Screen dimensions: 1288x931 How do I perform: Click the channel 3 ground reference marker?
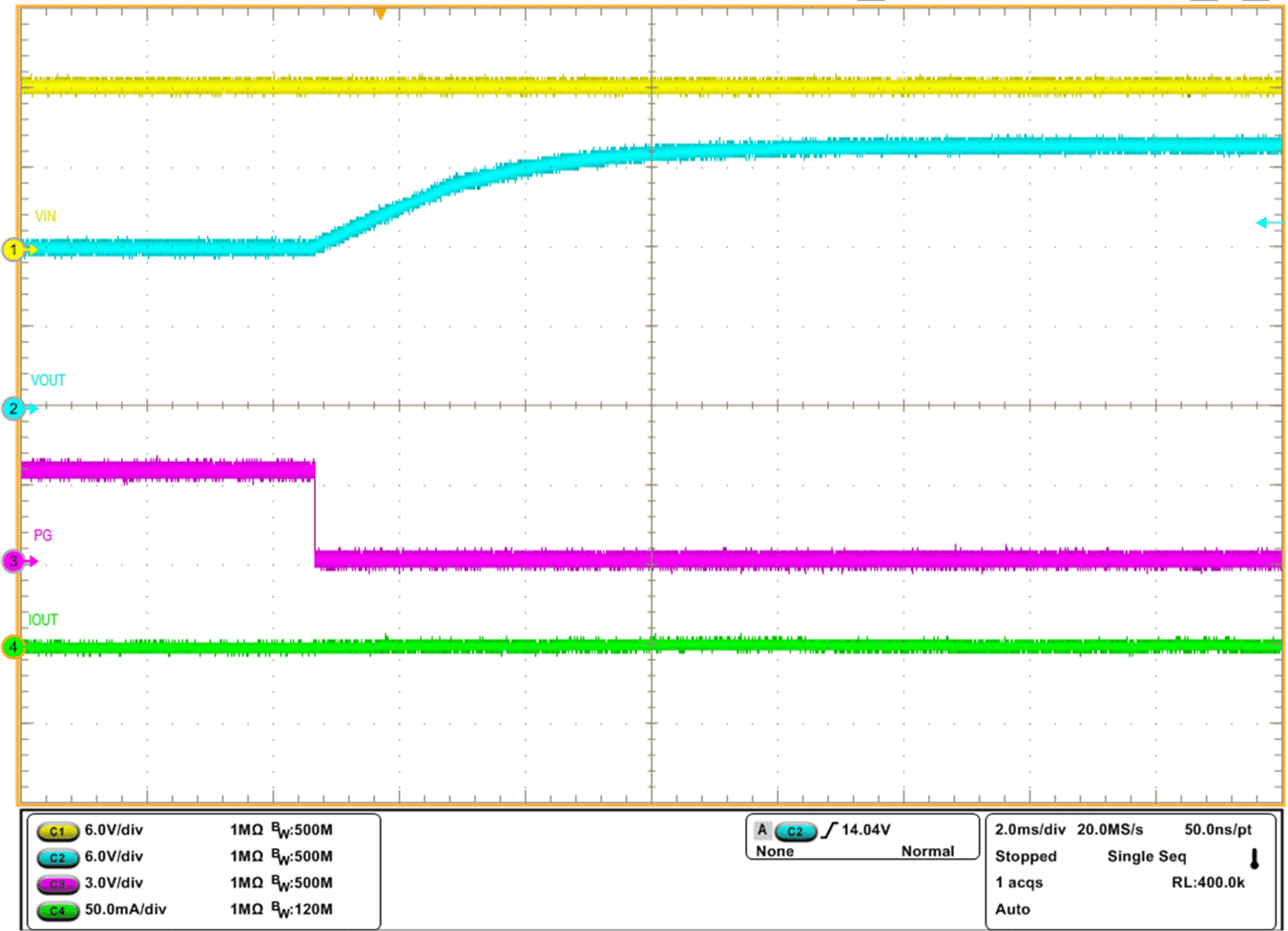(x=13, y=562)
